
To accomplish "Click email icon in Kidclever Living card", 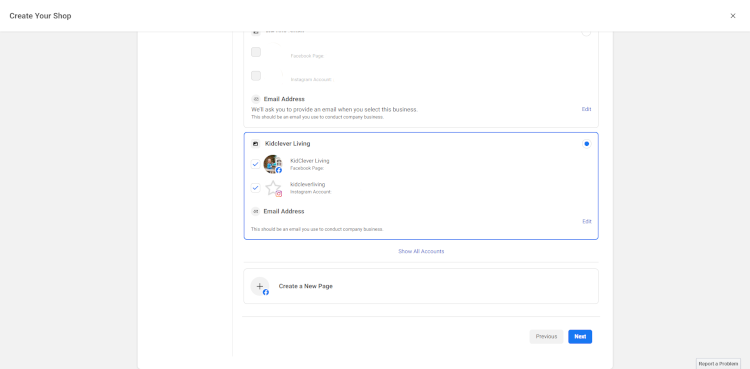I will [x=255, y=211].
